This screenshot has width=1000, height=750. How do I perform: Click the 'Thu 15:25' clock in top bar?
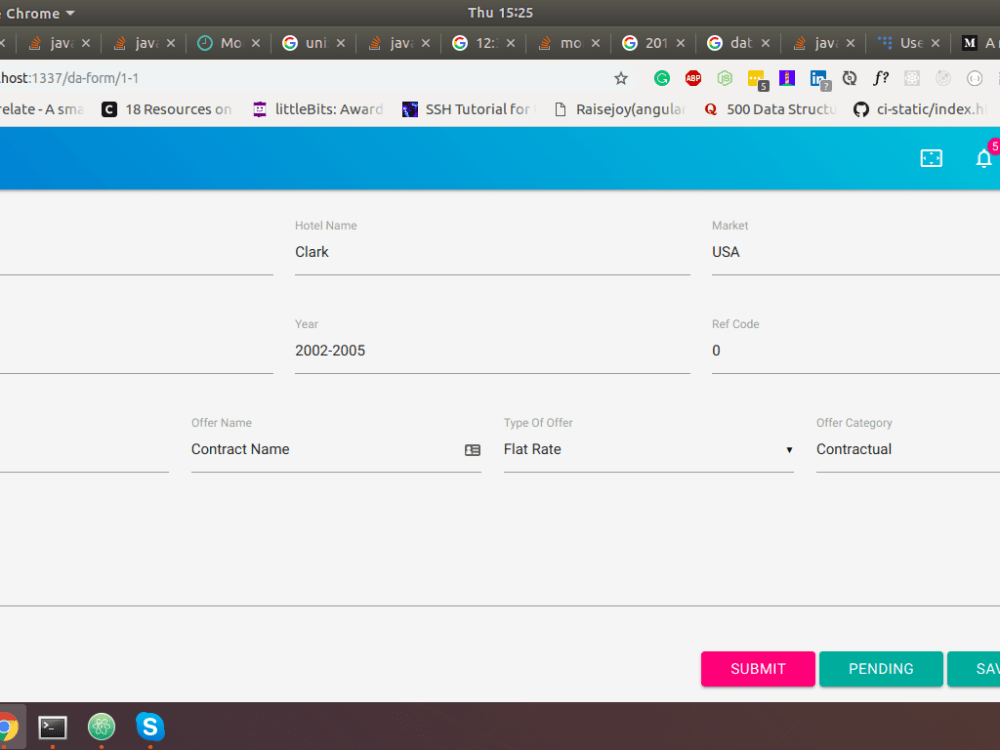click(x=500, y=13)
